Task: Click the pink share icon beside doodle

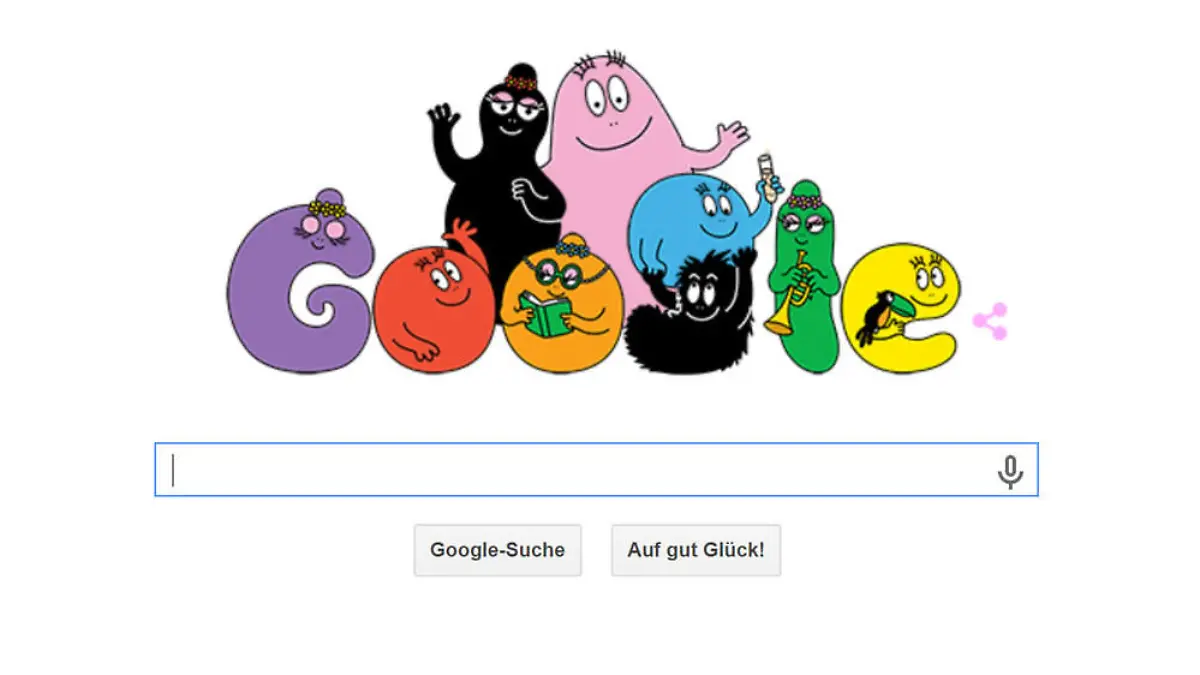Action: pos(990,322)
